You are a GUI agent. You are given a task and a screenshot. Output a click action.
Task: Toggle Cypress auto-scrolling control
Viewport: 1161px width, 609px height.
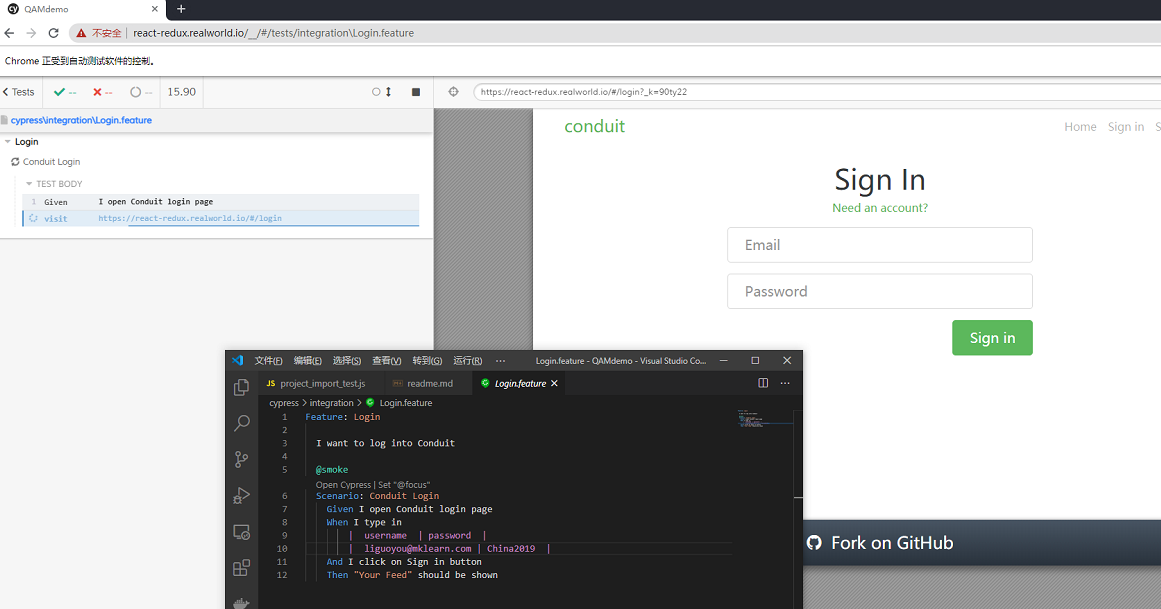(382, 92)
